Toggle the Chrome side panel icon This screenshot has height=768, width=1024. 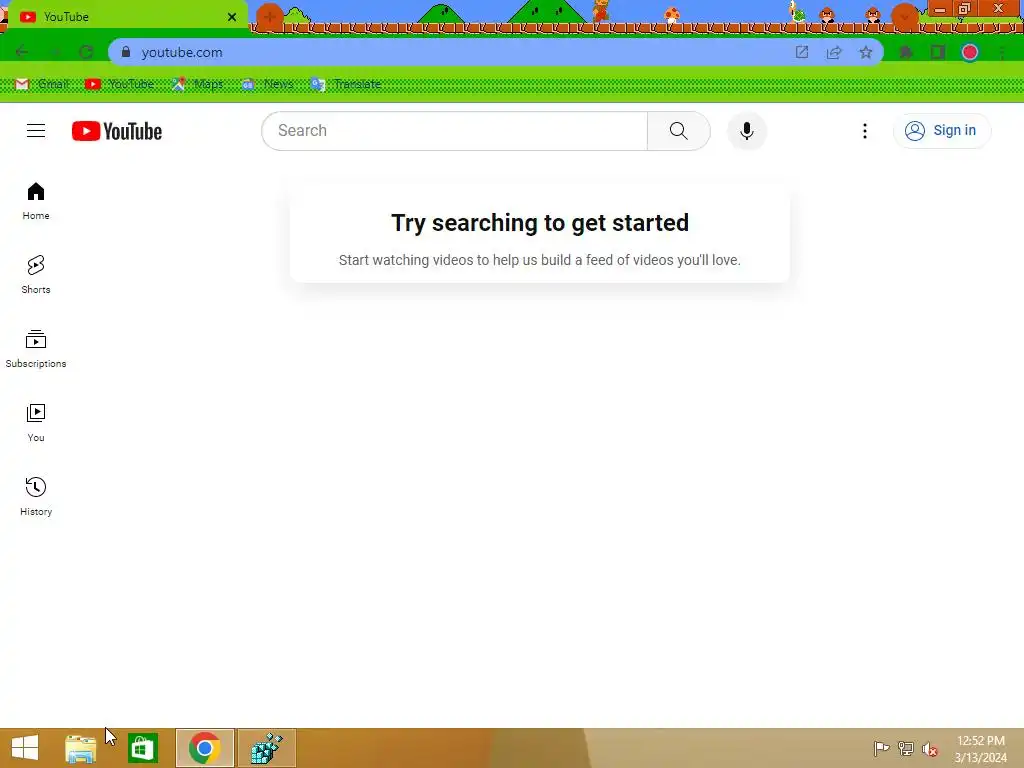(x=938, y=52)
